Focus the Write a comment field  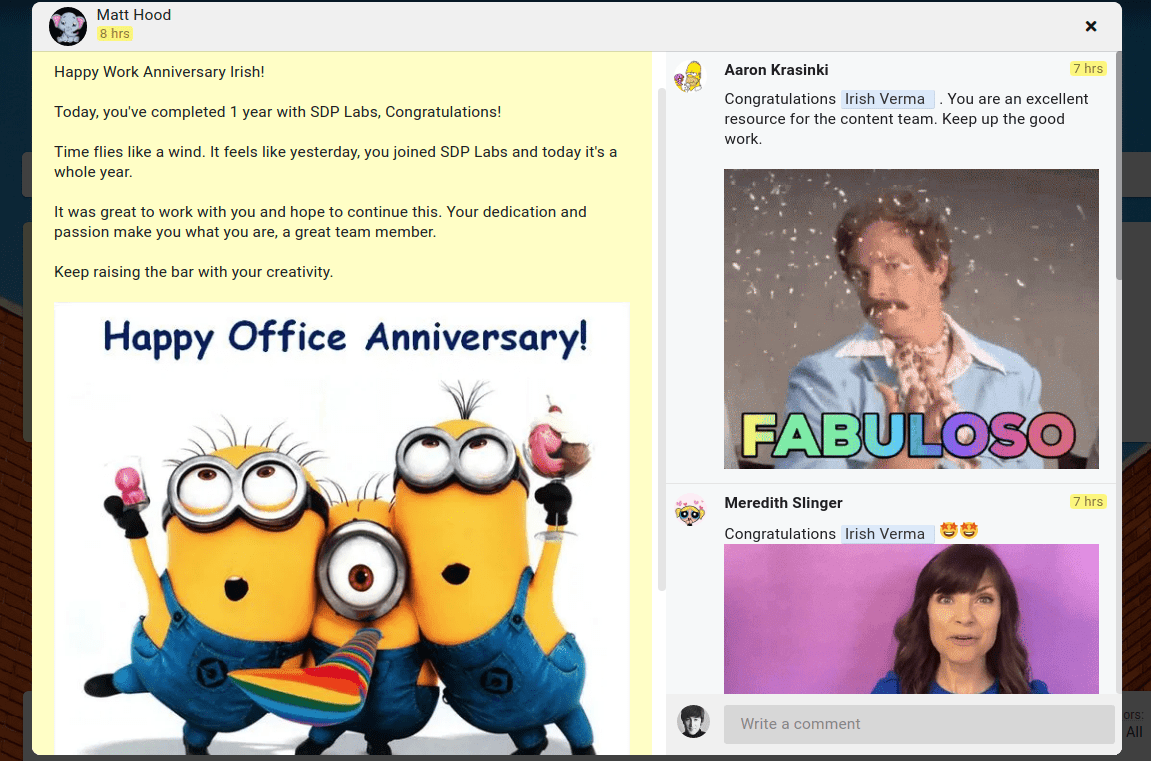pyautogui.click(x=919, y=724)
